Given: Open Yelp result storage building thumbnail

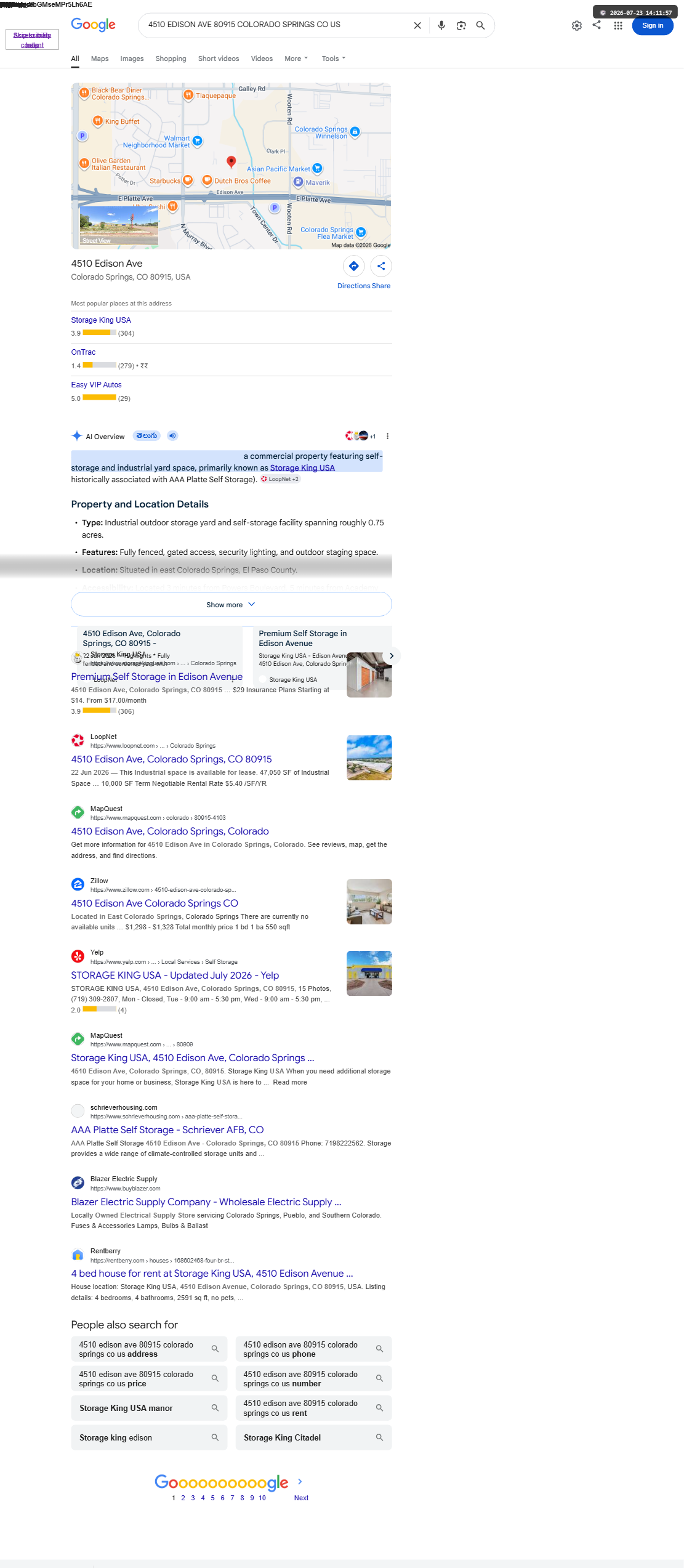Looking at the screenshot, I should point(369,973).
